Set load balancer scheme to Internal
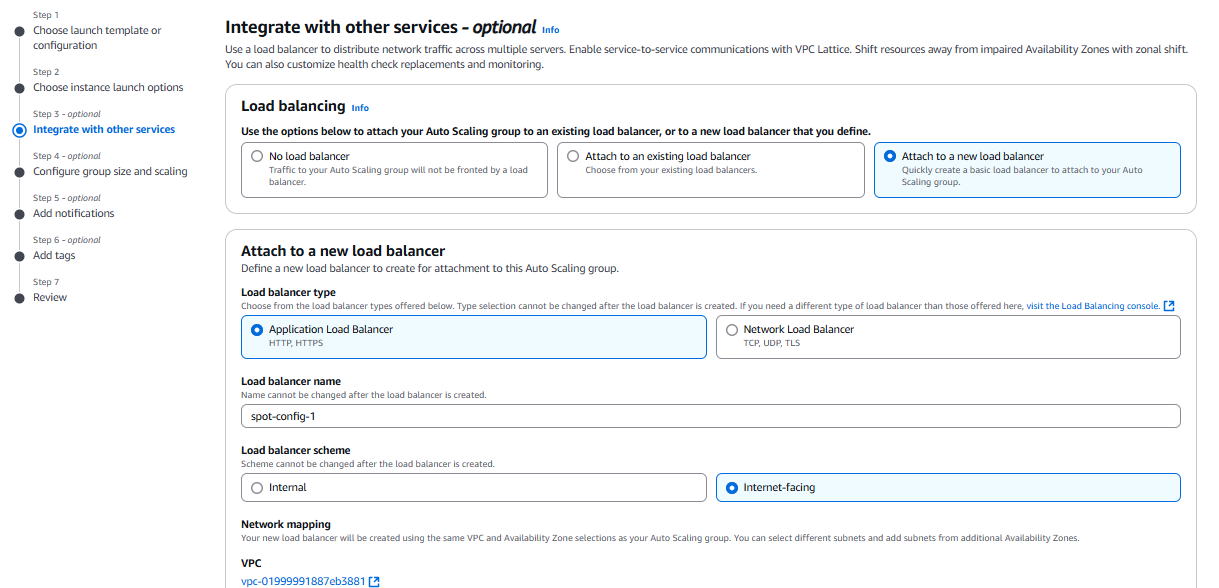 click(259, 488)
